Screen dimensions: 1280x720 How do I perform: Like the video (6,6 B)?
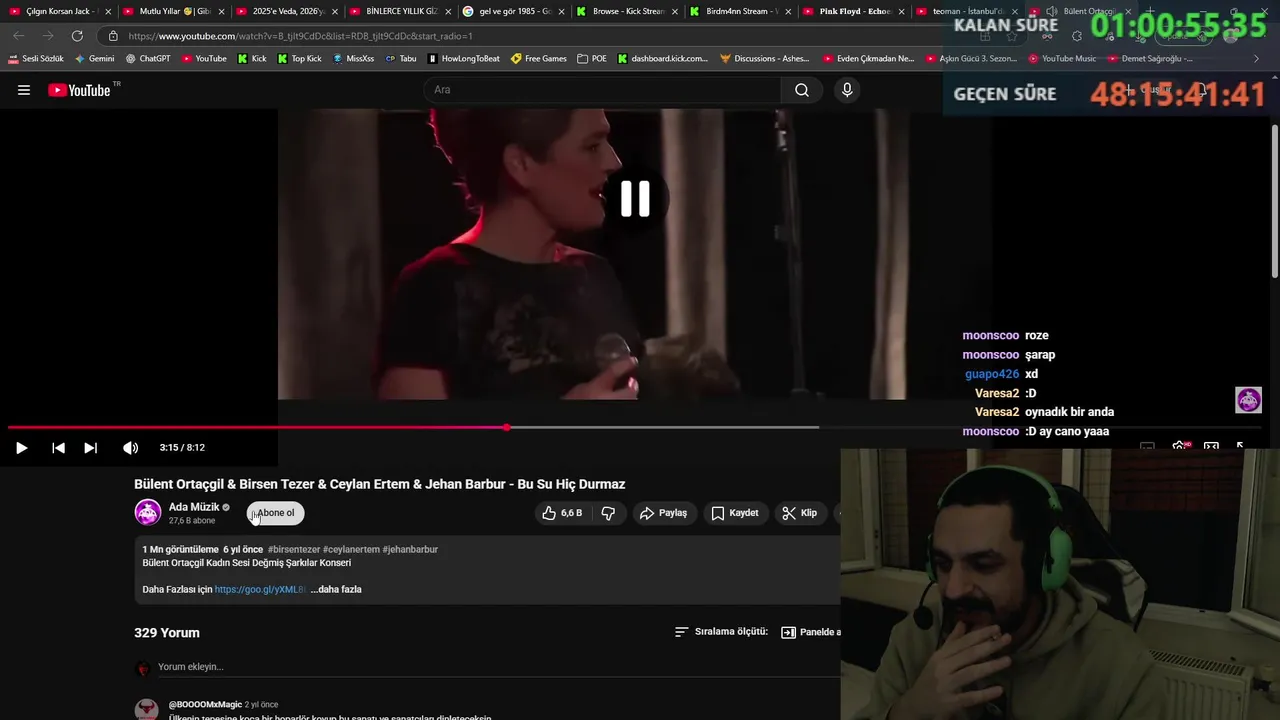(x=562, y=513)
